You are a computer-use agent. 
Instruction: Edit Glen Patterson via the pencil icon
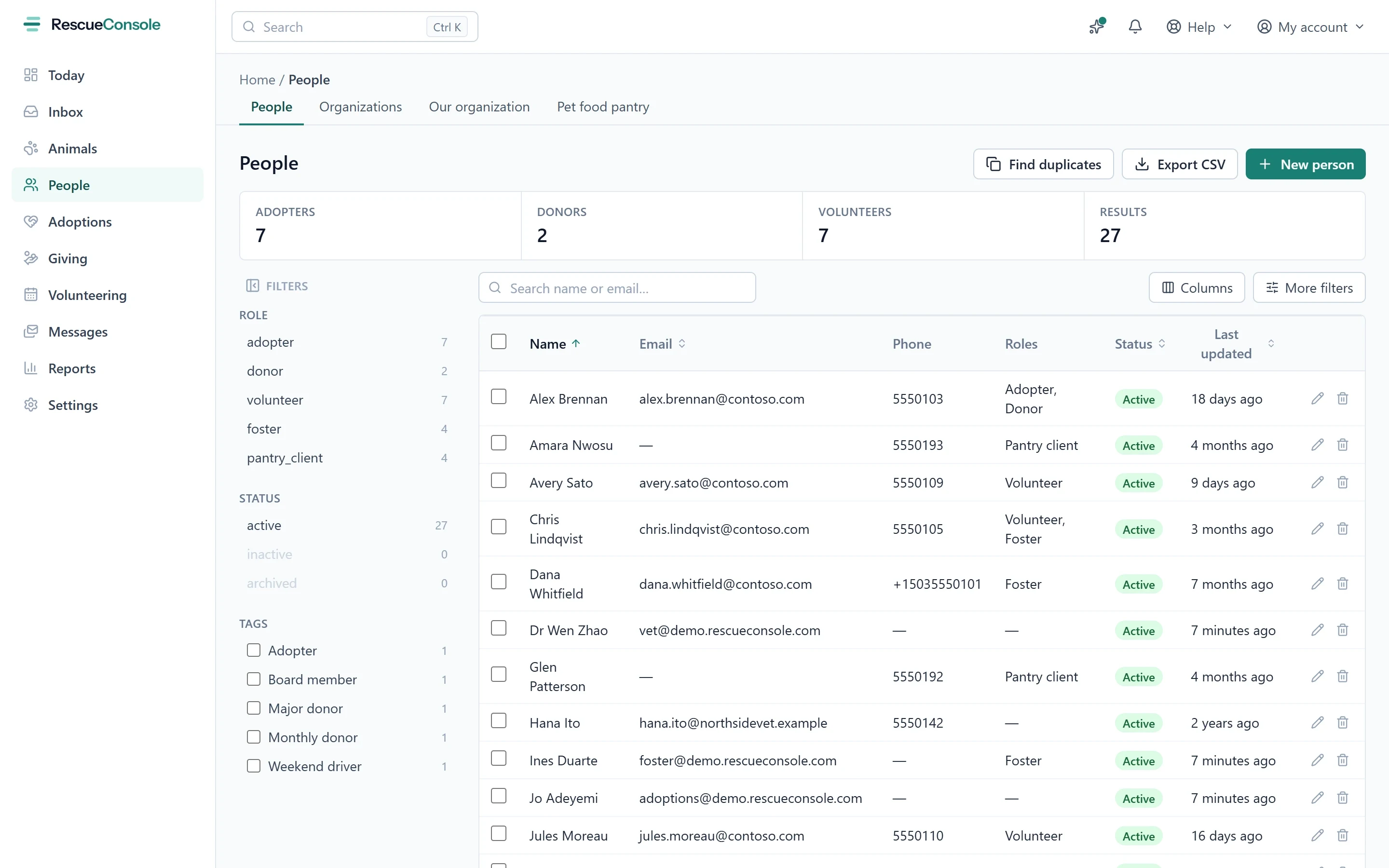click(1317, 676)
